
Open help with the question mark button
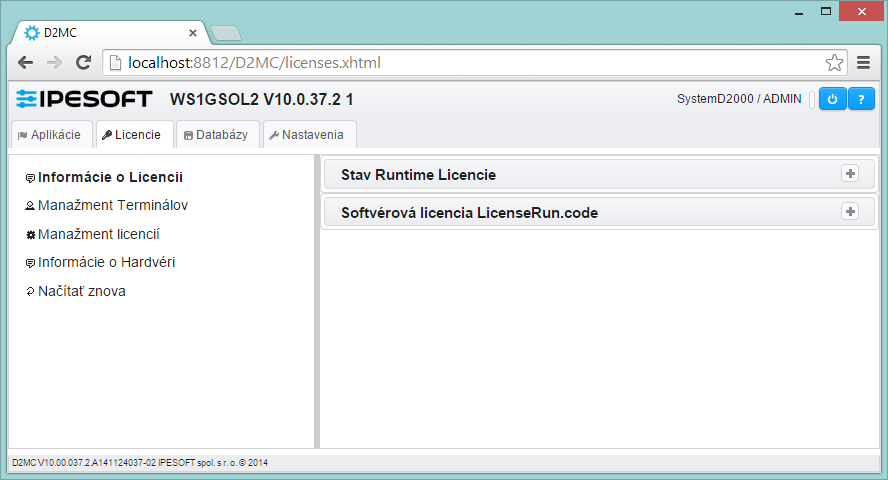coord(862,99)
